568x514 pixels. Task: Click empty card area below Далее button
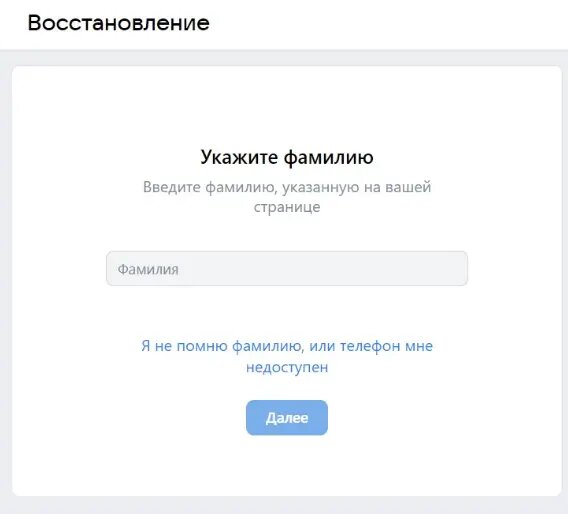287,465
